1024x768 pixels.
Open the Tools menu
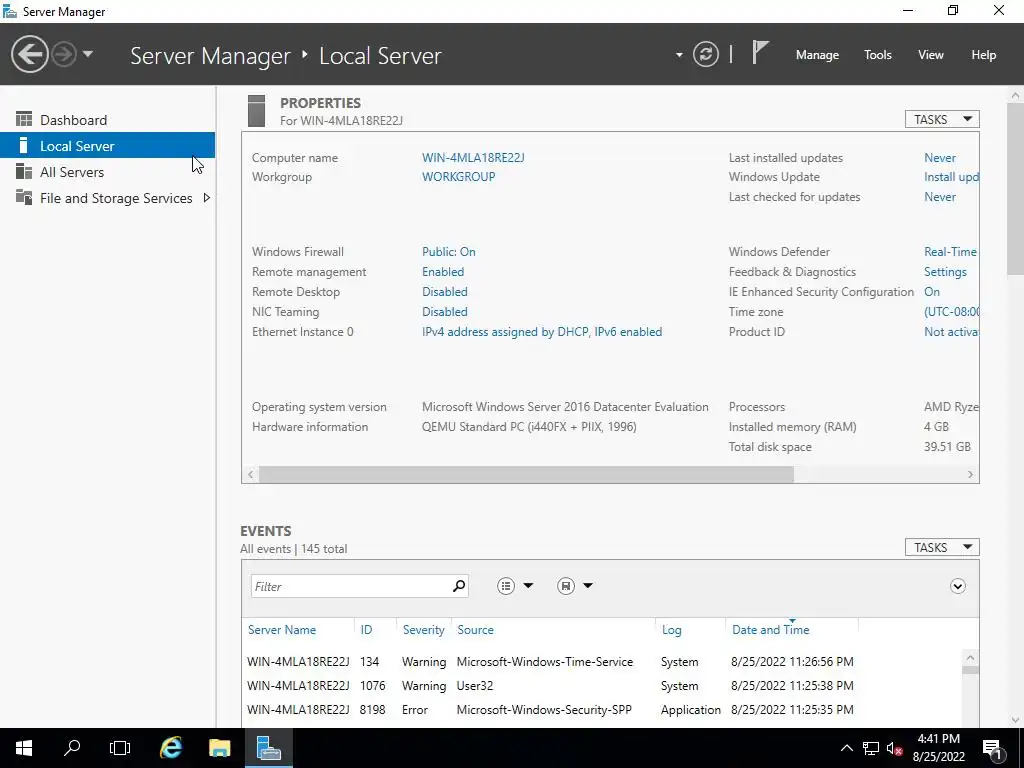(x=878, y=55)
